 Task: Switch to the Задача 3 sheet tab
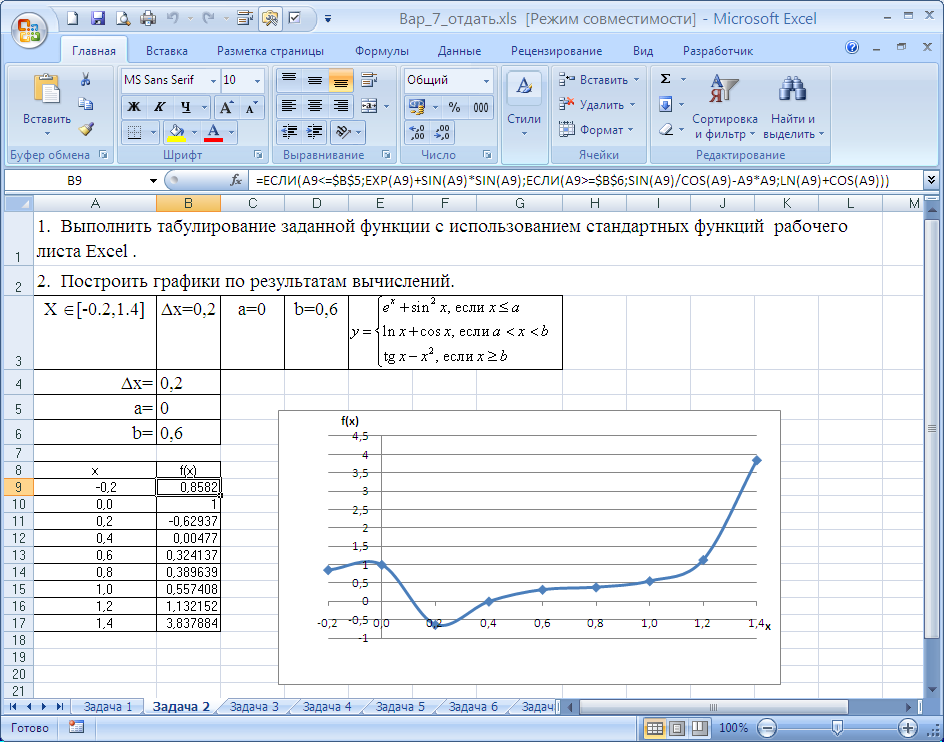tap(254, 707)
